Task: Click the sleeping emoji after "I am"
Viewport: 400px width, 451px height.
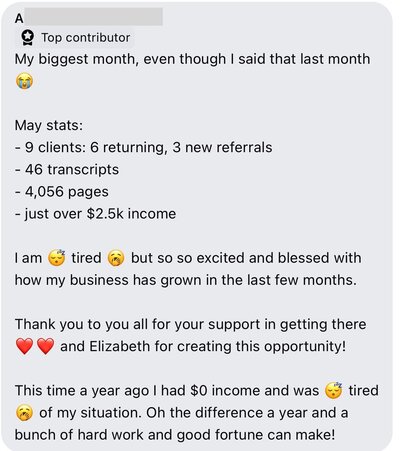Action: 57,258
